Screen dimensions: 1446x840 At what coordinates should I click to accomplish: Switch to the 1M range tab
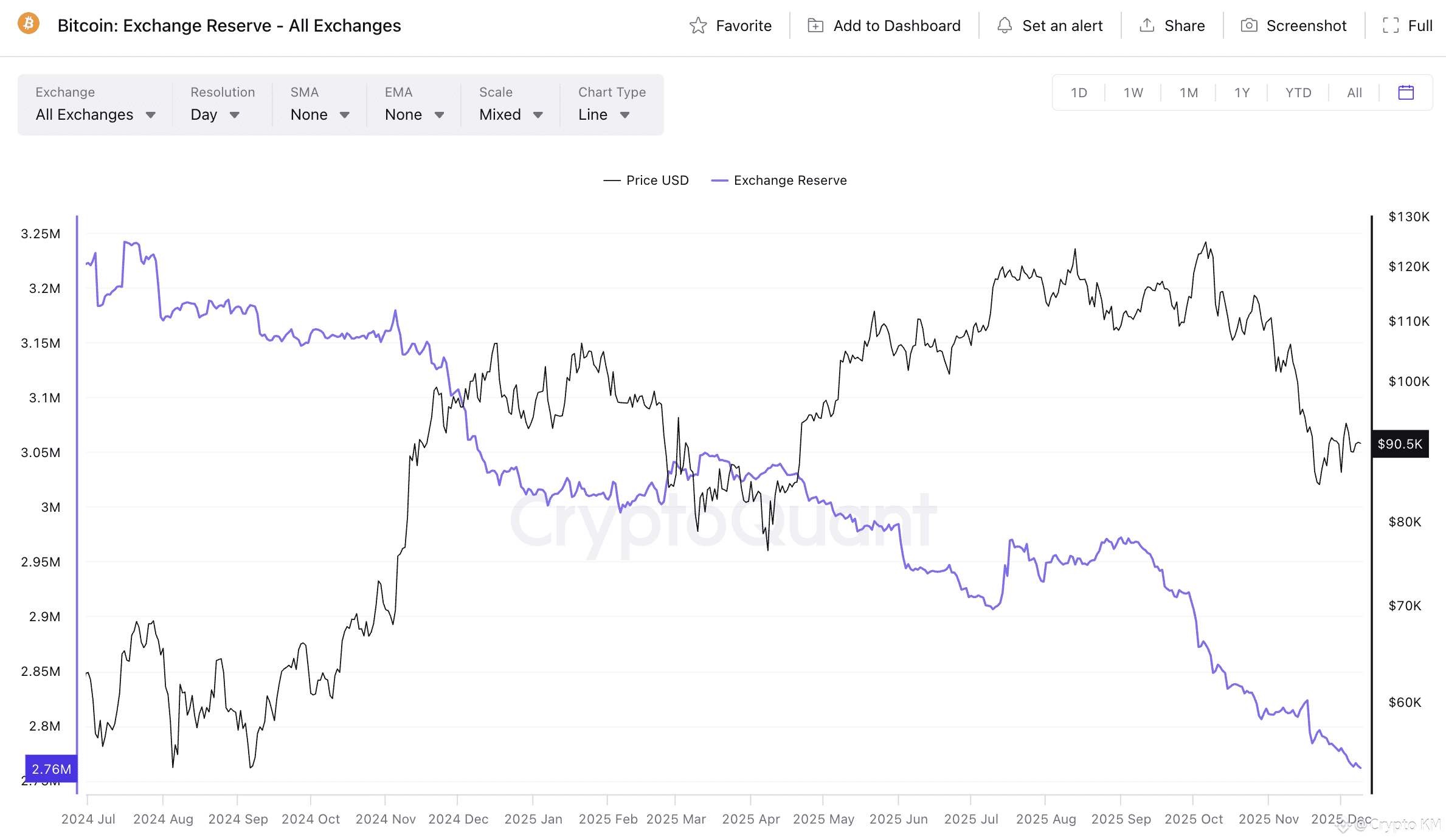(x=1189, y=92)
